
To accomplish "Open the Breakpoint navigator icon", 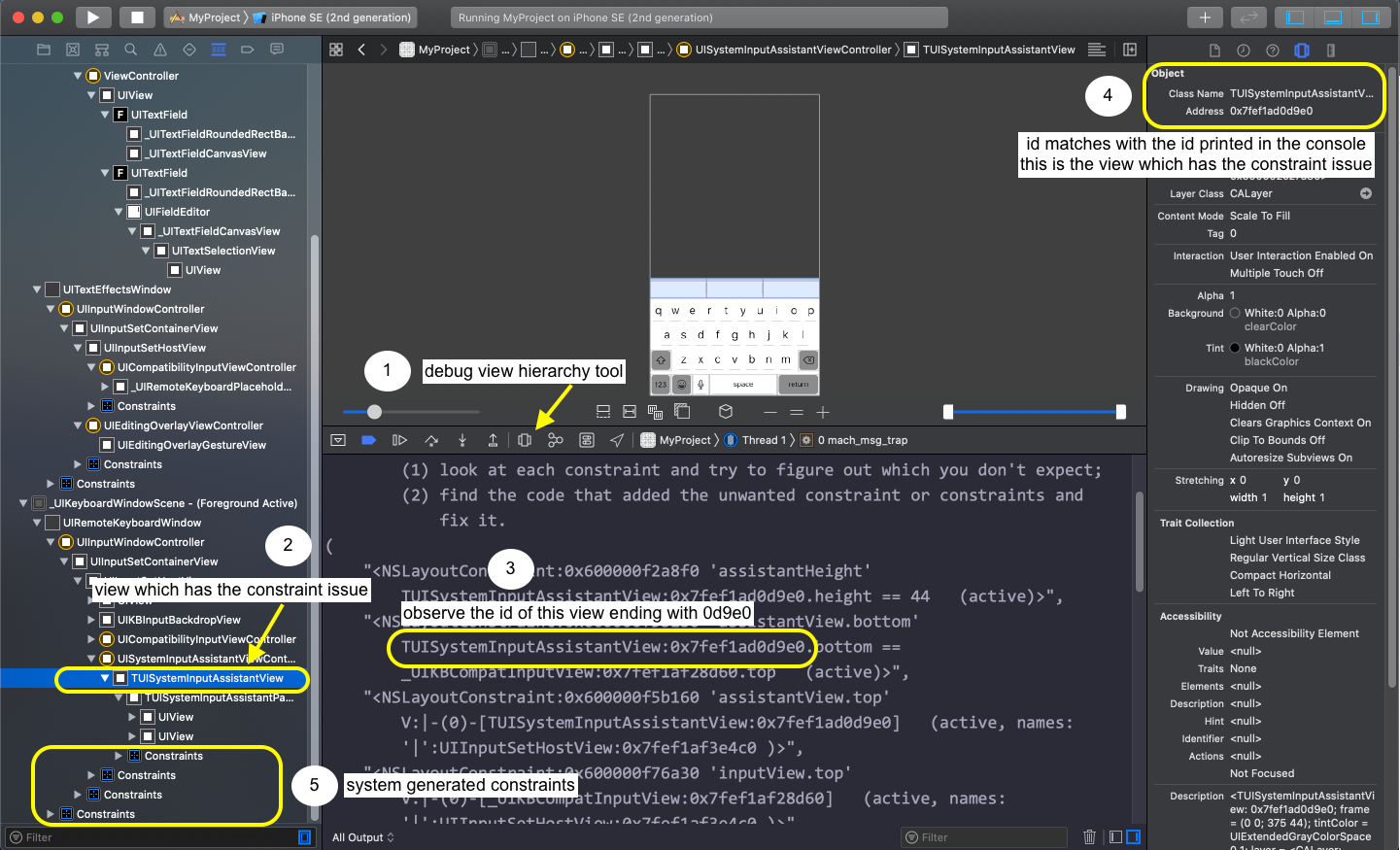I will click(247, 50).
